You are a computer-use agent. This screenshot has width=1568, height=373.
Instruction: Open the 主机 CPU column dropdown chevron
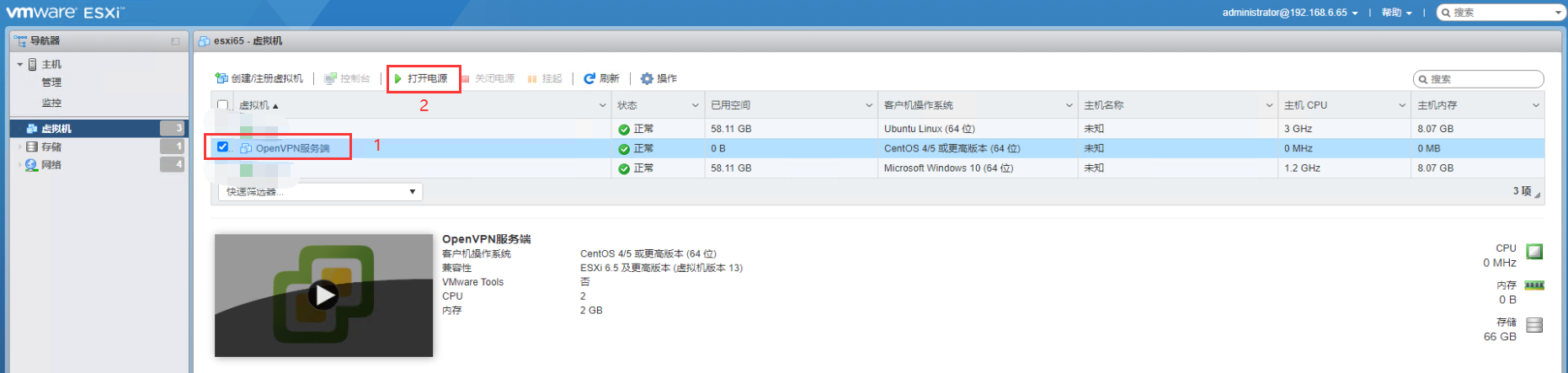tap(1402, 105)
